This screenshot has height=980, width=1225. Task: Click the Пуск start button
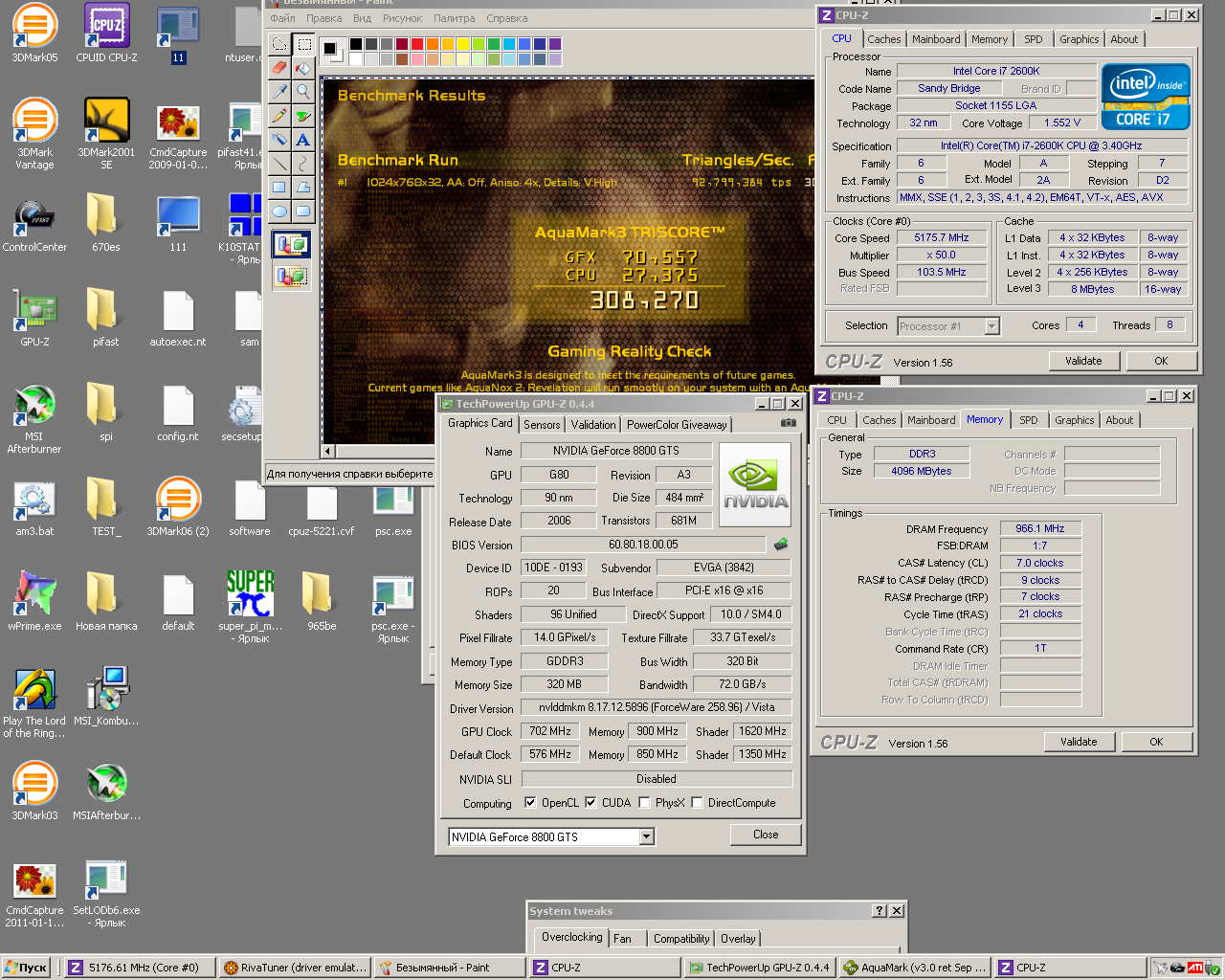tap(26, 968)
